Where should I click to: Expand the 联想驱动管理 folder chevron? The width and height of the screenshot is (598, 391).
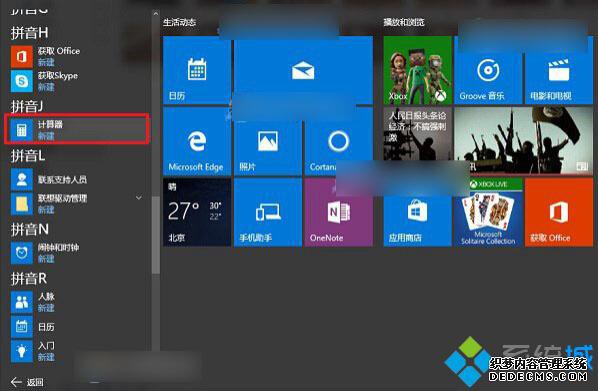click(139, 198)
